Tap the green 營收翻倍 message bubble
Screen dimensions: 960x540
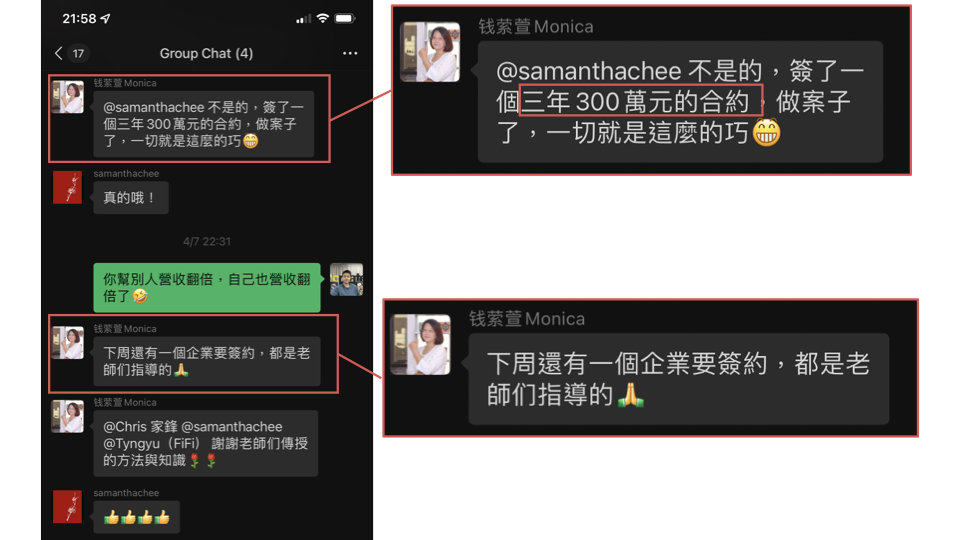(207, 287)
